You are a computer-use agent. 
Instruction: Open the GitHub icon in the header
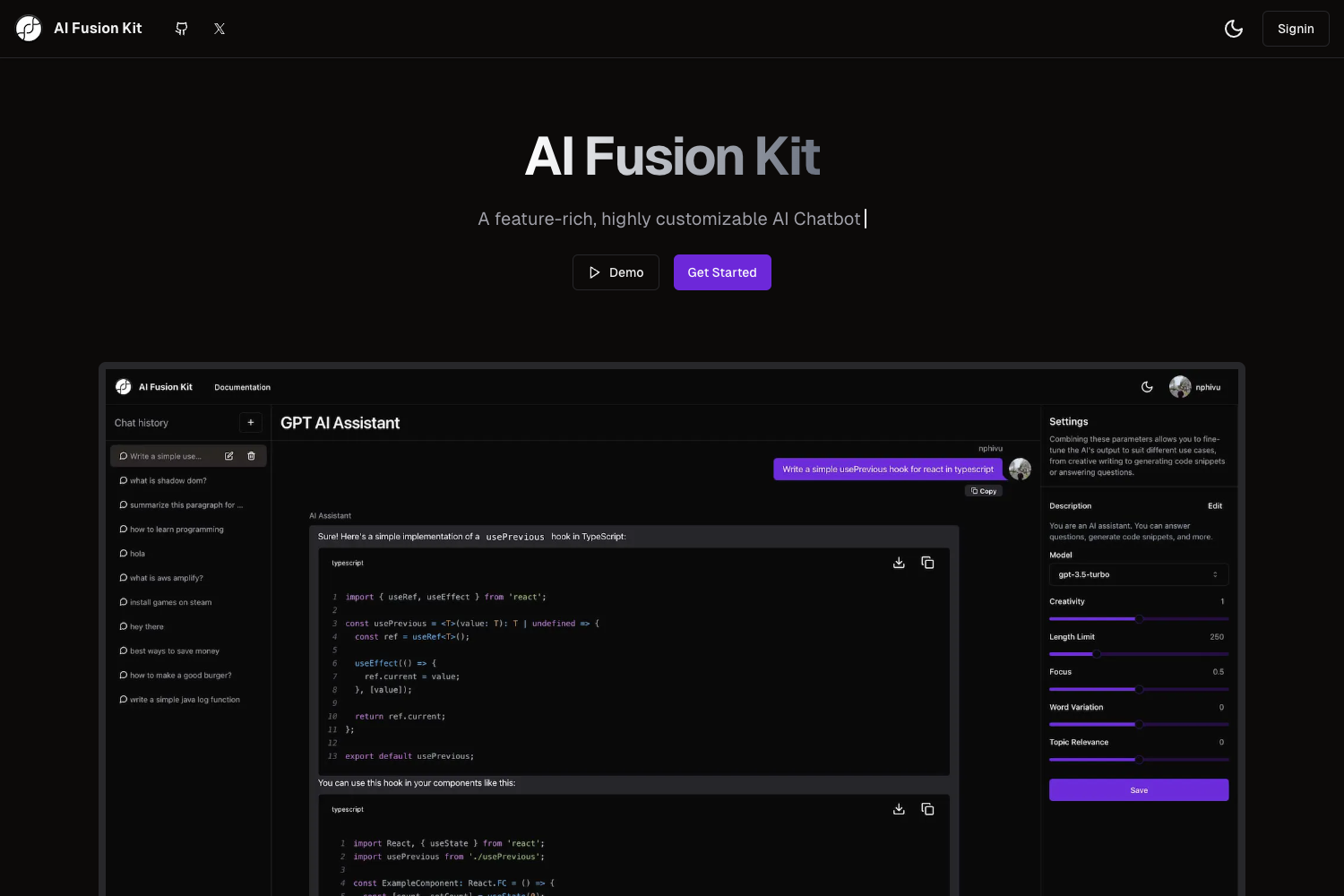181,28
